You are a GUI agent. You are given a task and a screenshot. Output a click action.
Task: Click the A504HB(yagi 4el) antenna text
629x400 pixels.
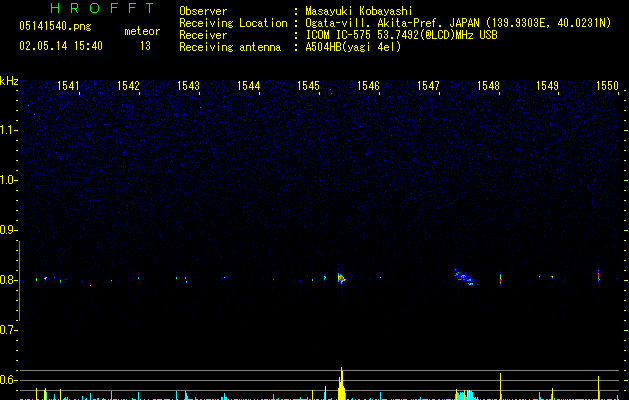[x=353, y=47]
